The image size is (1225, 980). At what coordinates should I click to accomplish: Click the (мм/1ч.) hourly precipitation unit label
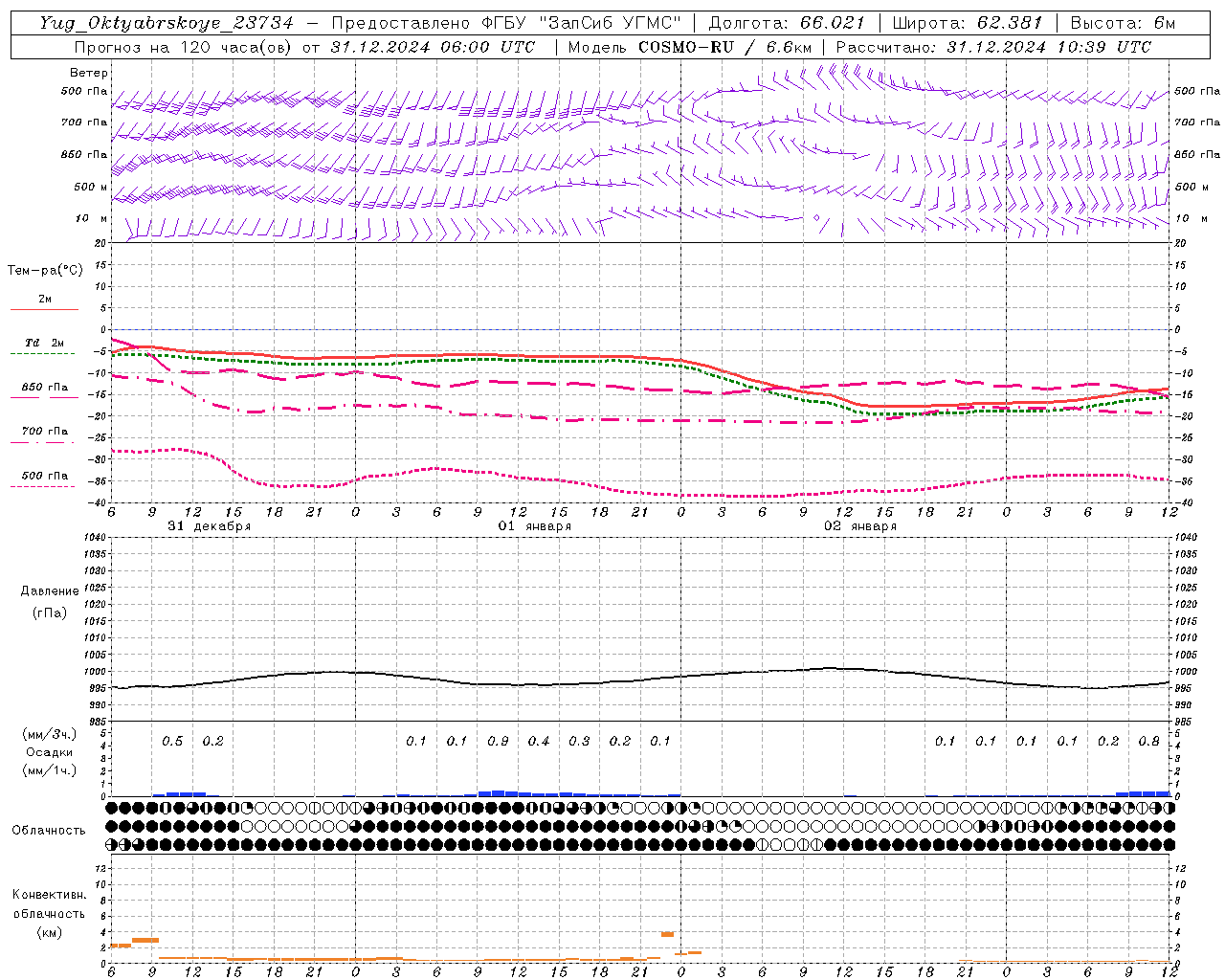(x=50, y=770)
